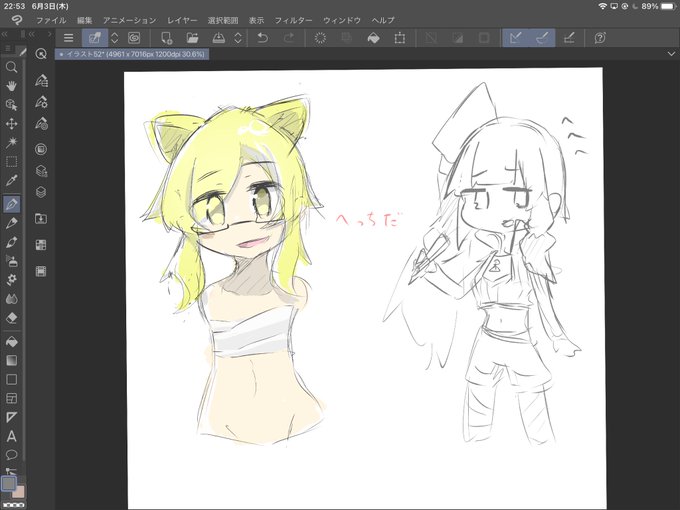Open the 編集 menu
This screenshot has width=680, height=510.
(x=85, y=20)
